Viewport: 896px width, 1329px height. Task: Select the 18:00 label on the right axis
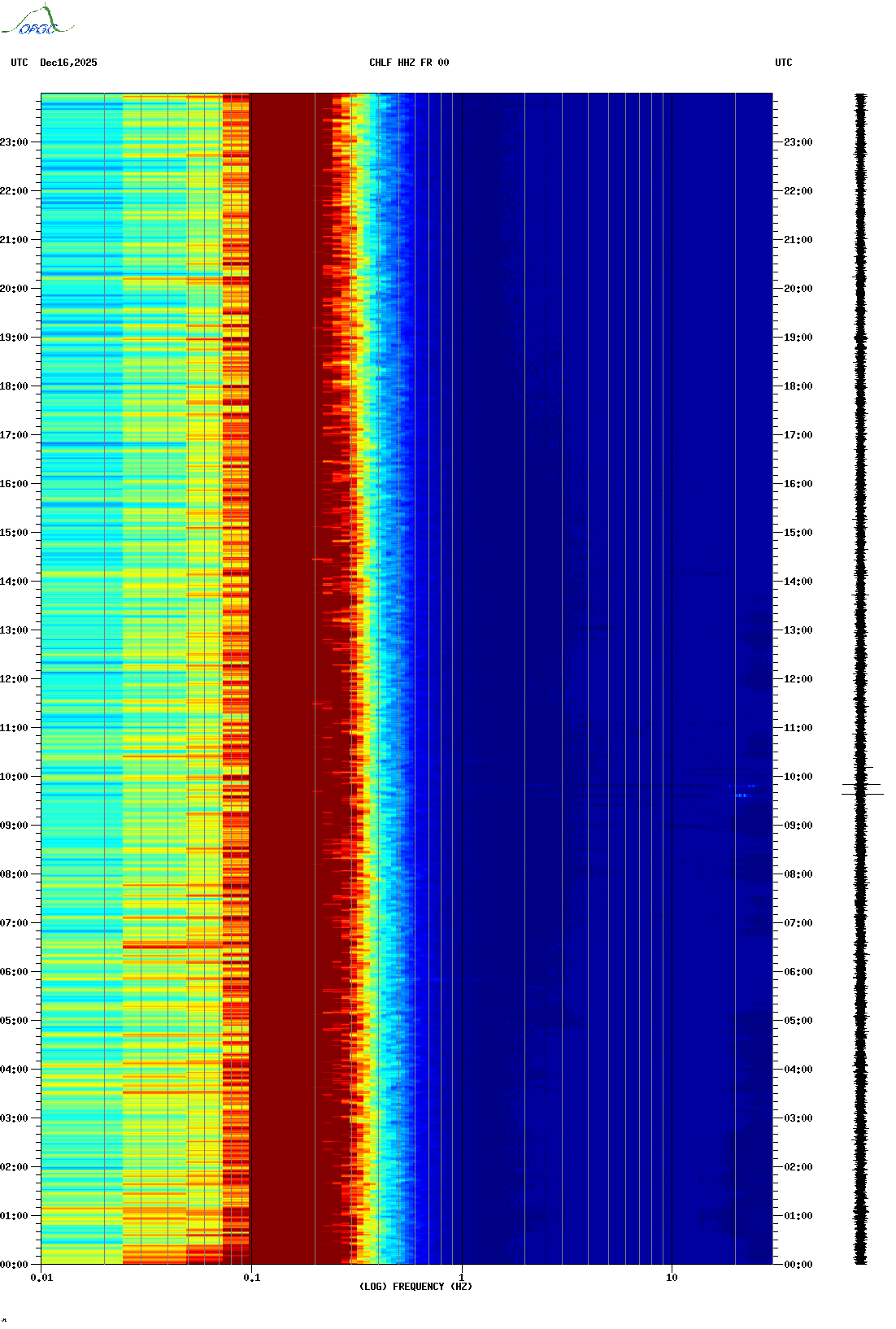(798, 386)
